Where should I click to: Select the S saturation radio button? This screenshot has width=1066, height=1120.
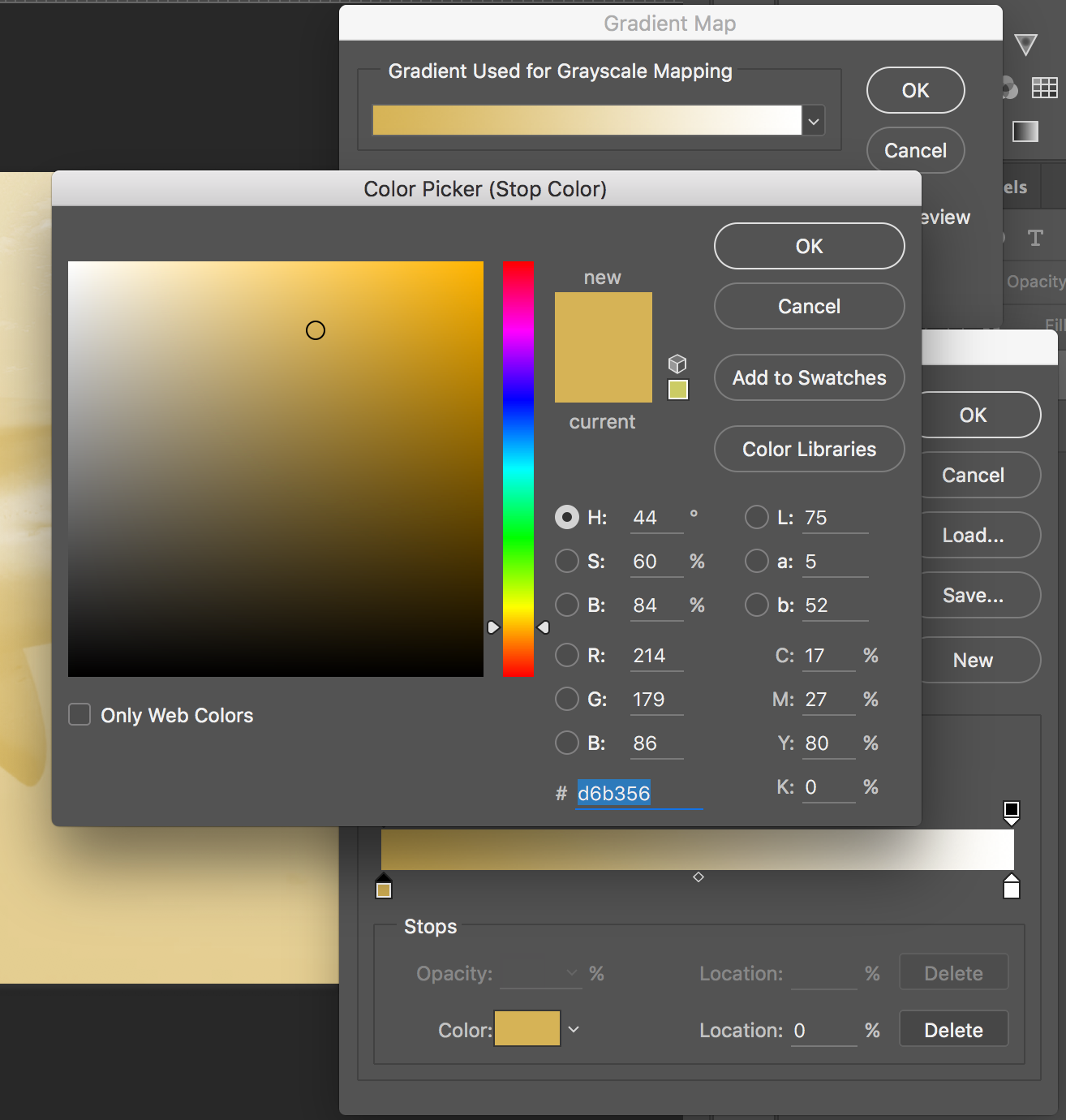tap(567, 561)
